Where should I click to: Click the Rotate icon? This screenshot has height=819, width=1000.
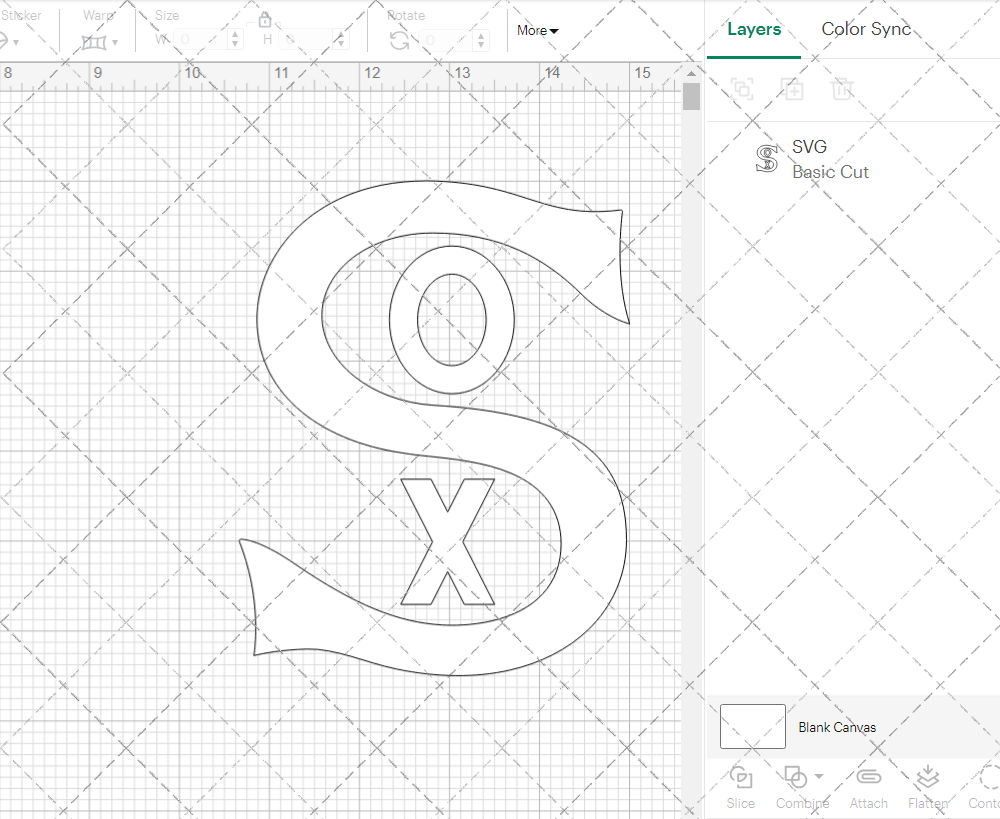tap(400, 40)
